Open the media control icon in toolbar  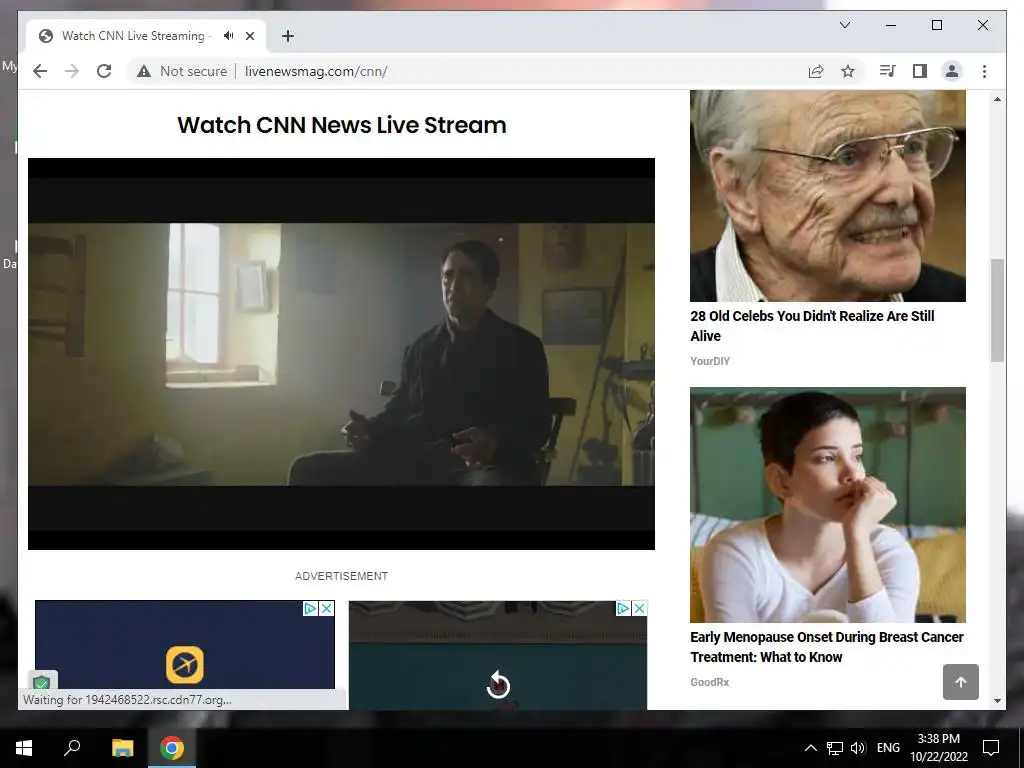tap(888, 71)
